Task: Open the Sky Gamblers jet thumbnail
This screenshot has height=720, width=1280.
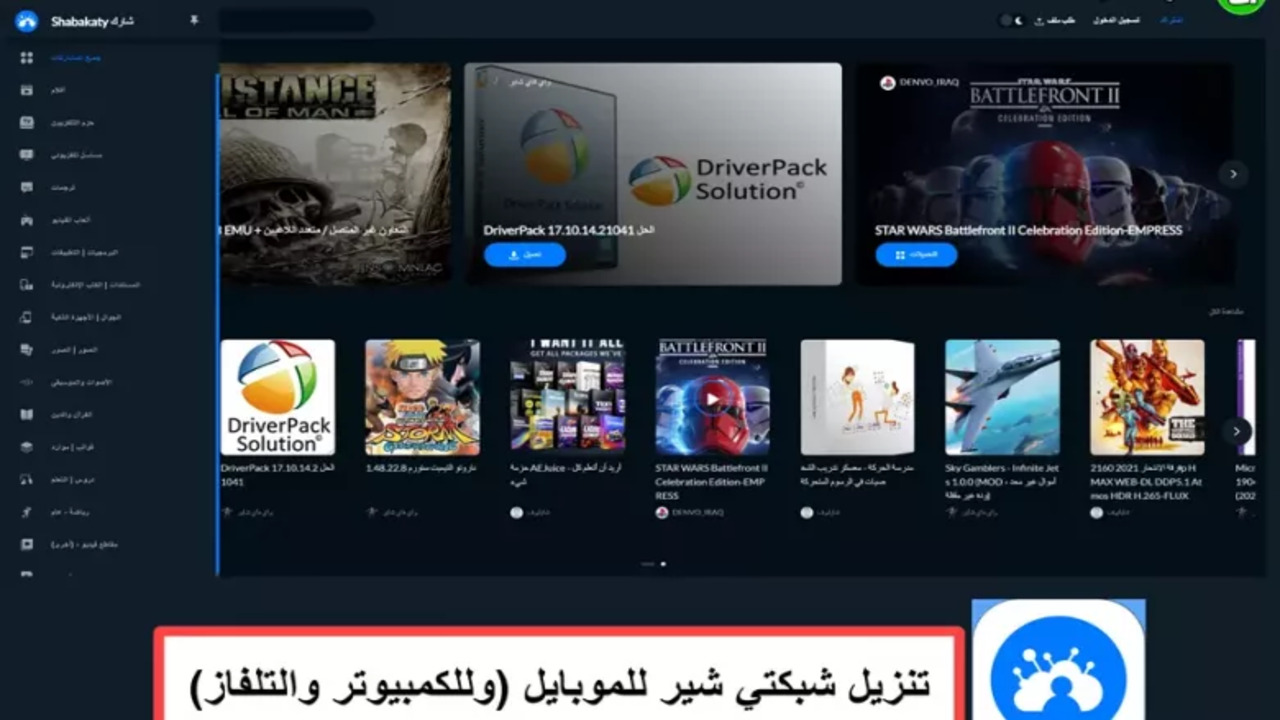Action: click(1002, 397)
